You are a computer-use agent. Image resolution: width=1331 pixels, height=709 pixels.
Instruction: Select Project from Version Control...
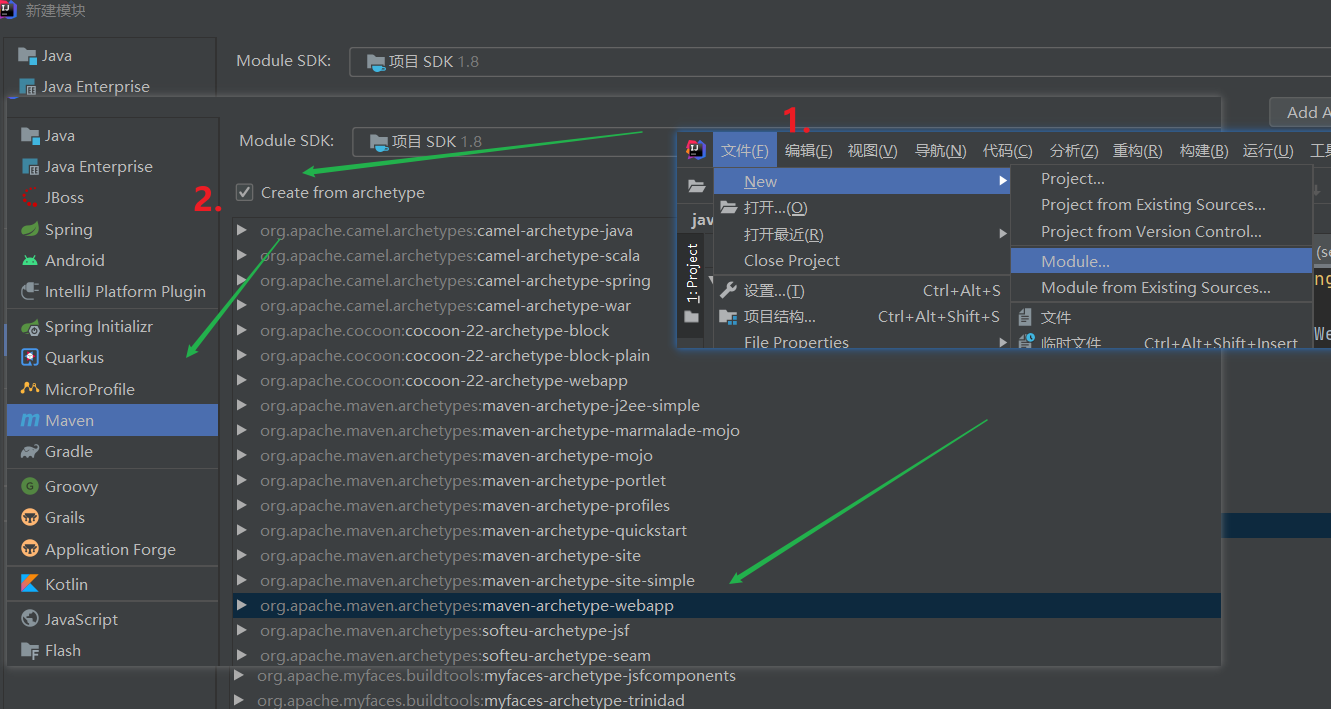pos(1161,231)
